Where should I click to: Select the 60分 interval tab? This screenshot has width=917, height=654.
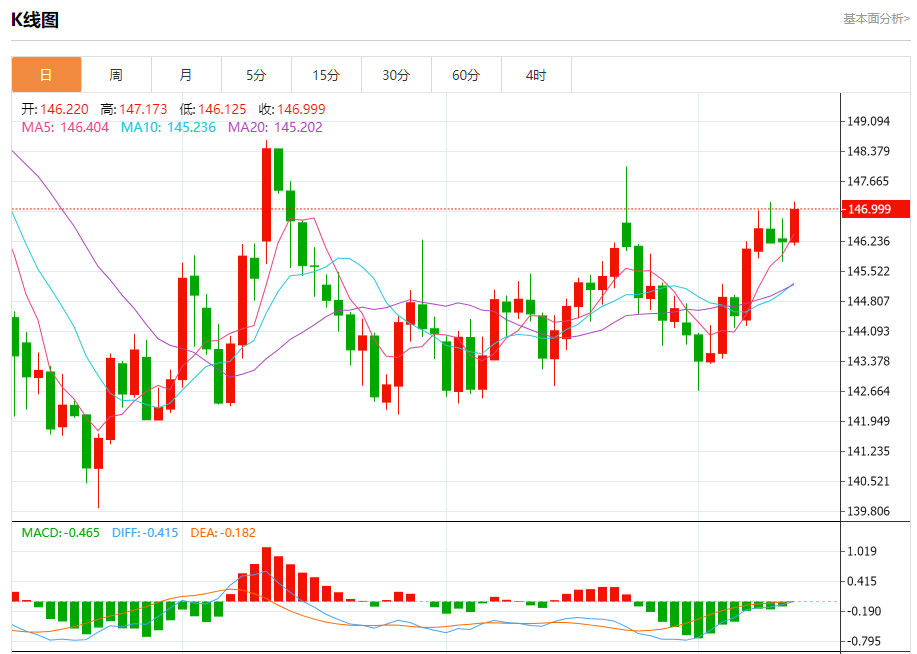(x=466, y=75)
